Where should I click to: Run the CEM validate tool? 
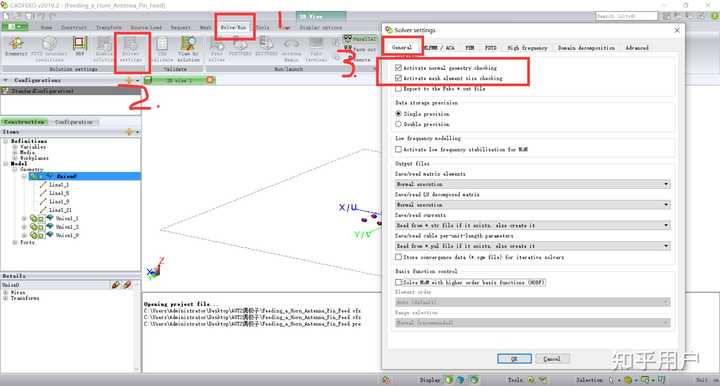(162, 50)
